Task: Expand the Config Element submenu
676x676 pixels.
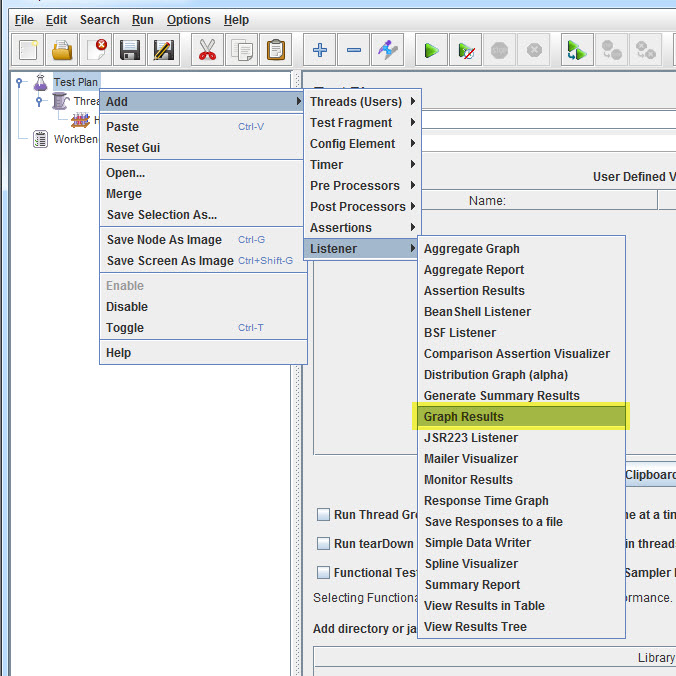Action: pos(362,144)
